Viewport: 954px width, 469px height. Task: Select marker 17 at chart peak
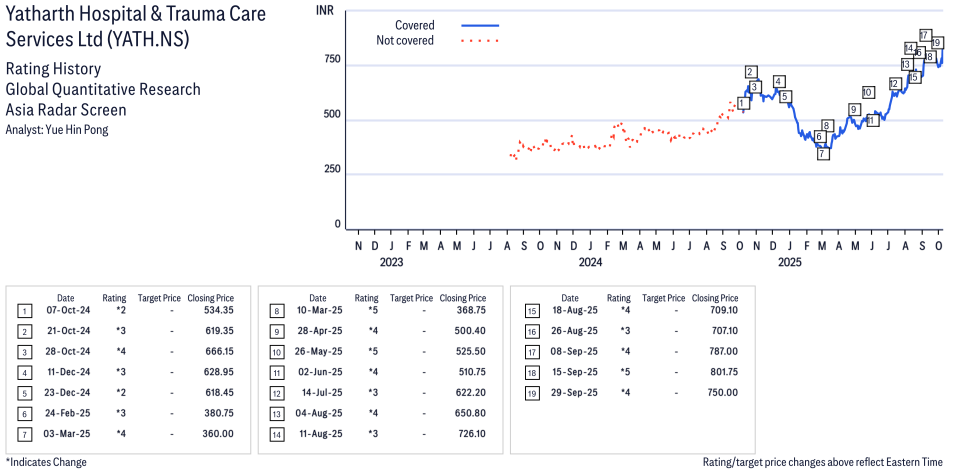925,36
